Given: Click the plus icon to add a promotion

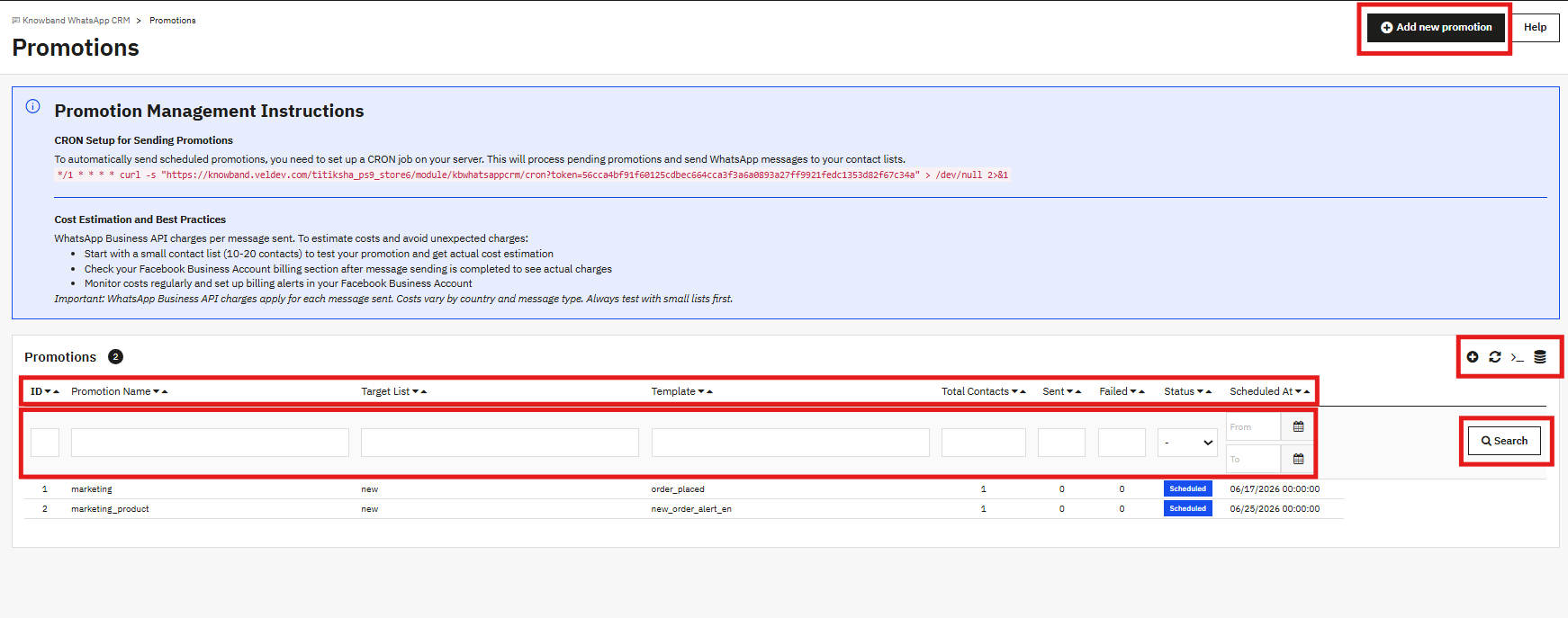Looking at the screenshot, I should pyautogui.click(x=1473, y=357).
